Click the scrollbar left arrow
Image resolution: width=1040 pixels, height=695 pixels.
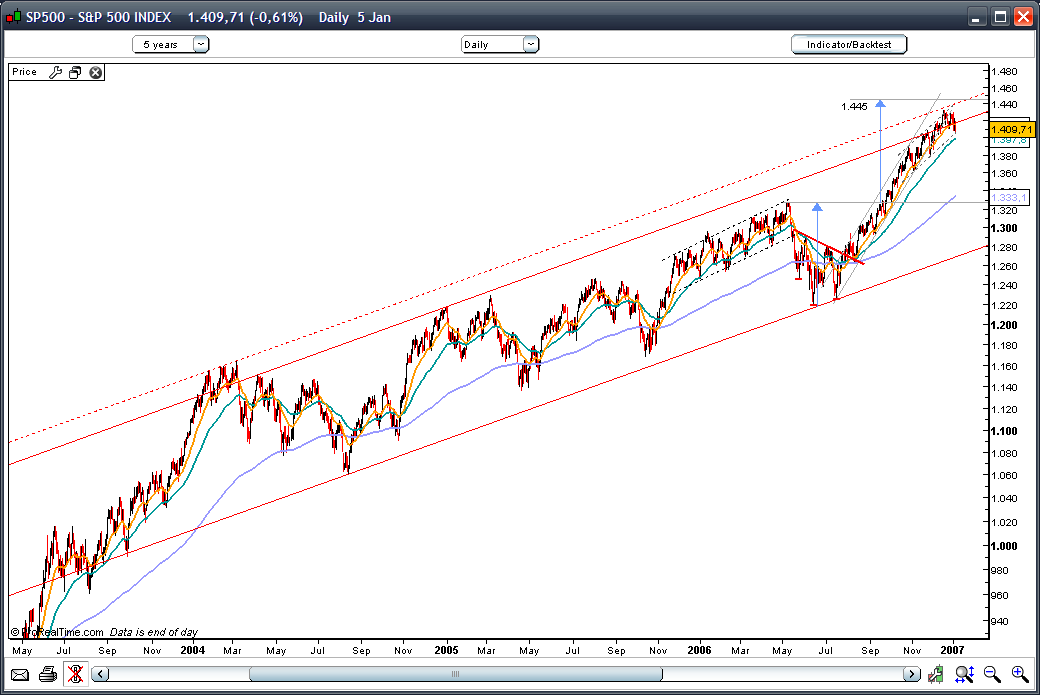[100, 674]
